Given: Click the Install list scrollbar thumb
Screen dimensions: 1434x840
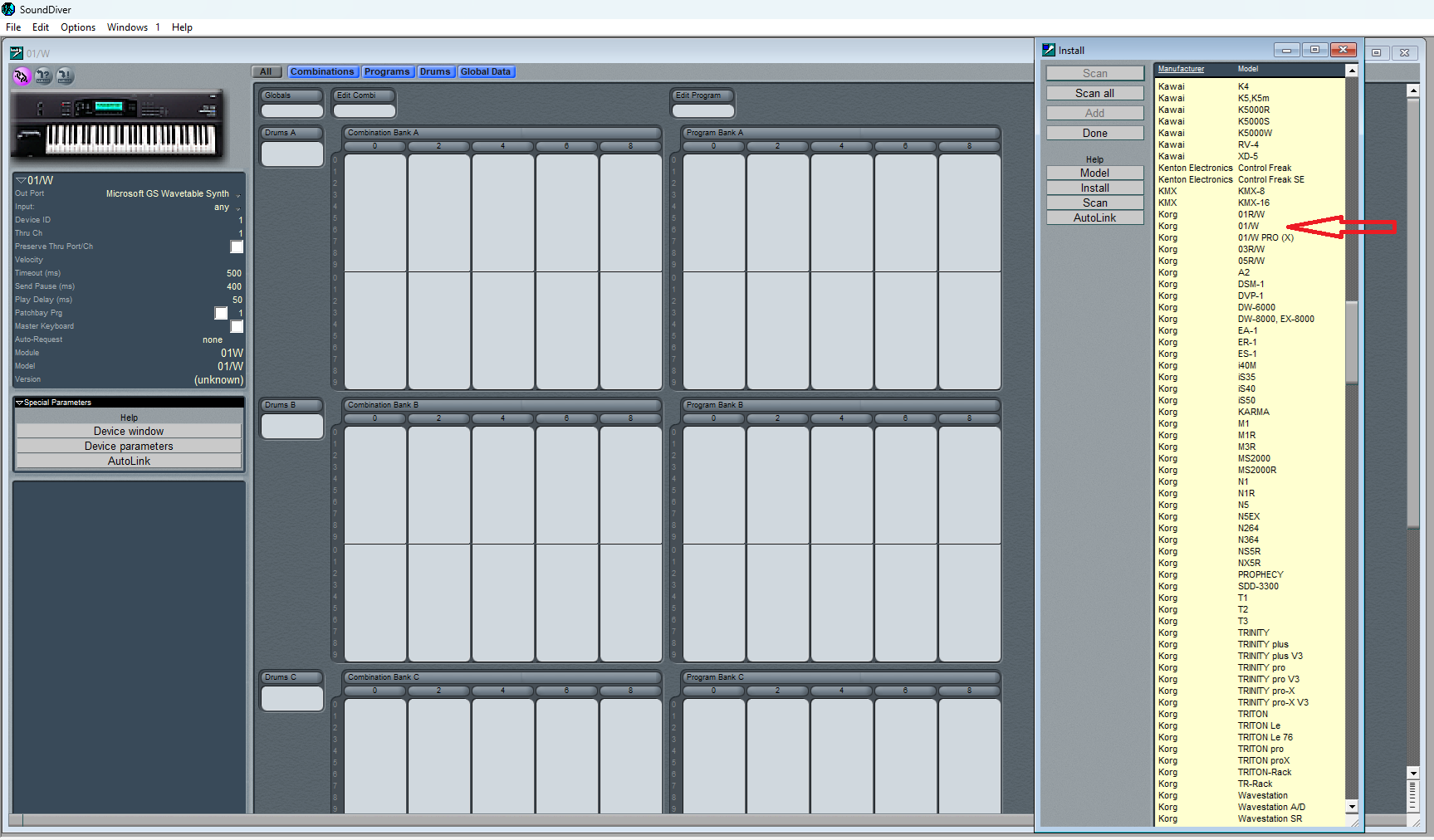Looking at the screenshot, I should pyautogui.click(x=1352, y=342).
